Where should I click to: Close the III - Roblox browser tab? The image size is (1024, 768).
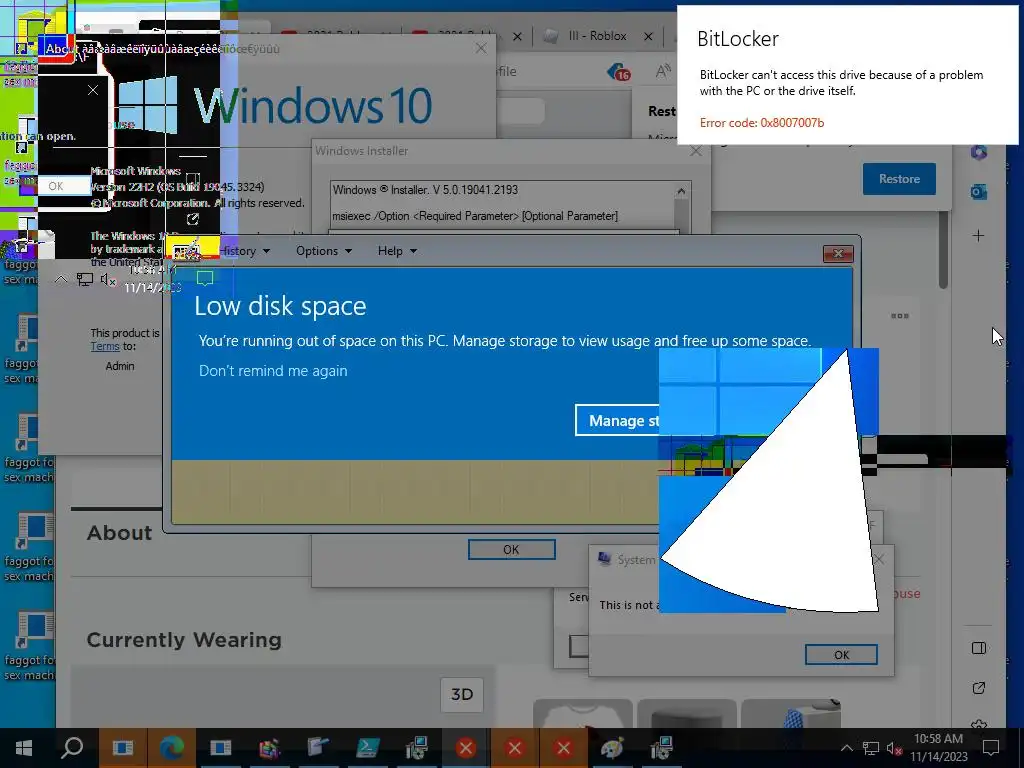coord(648,37)
